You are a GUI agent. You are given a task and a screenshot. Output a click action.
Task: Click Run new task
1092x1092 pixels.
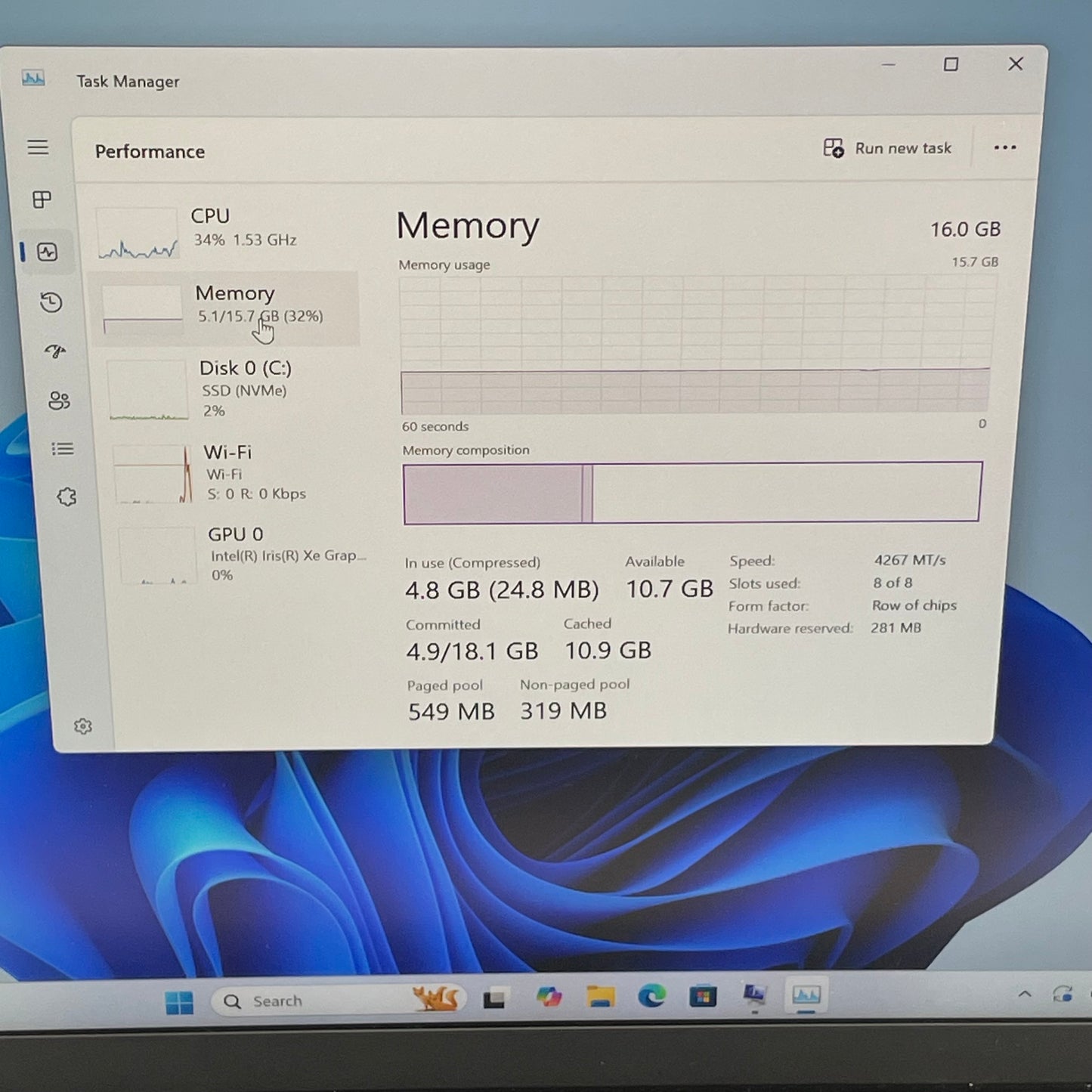pyautogui.click(x=888, y=148)
